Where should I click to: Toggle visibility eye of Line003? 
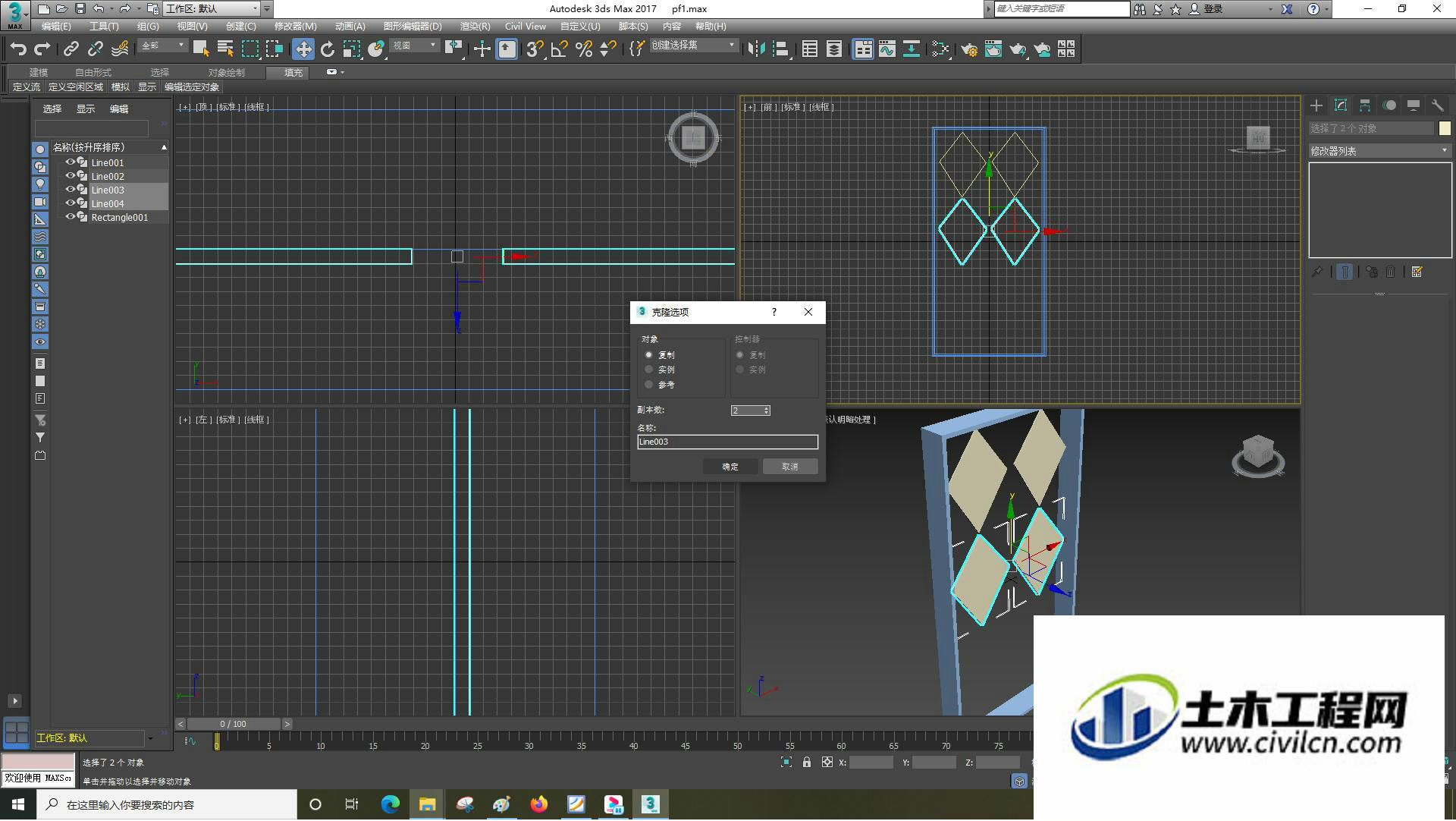tap(71, 190)
